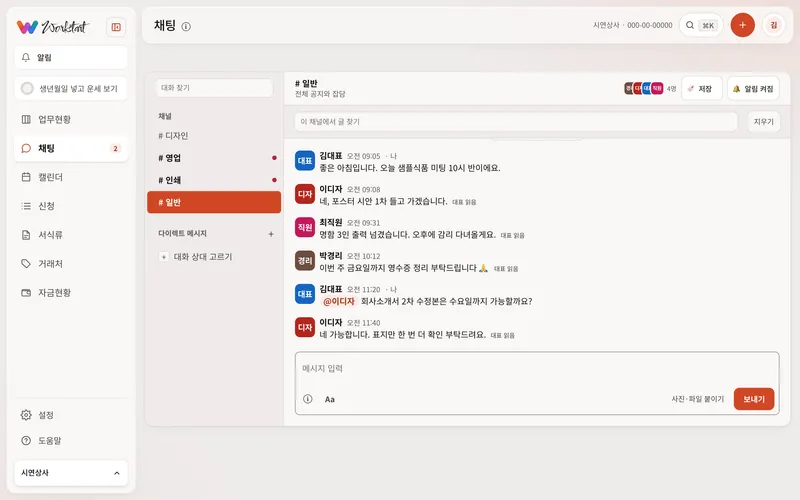
Task: Click 김대표 avatar on the 09:05 message
Action: 305,161
